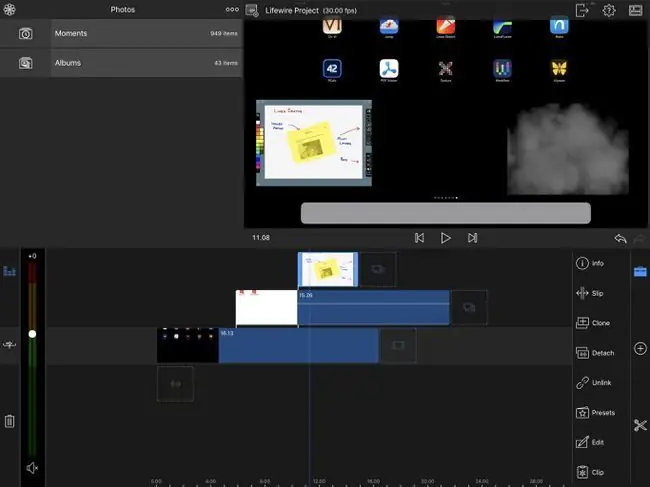The height and width of the screenshot is (487, 650).
Task: Toggle the track link icon at the left
Action: pos(10,344)
